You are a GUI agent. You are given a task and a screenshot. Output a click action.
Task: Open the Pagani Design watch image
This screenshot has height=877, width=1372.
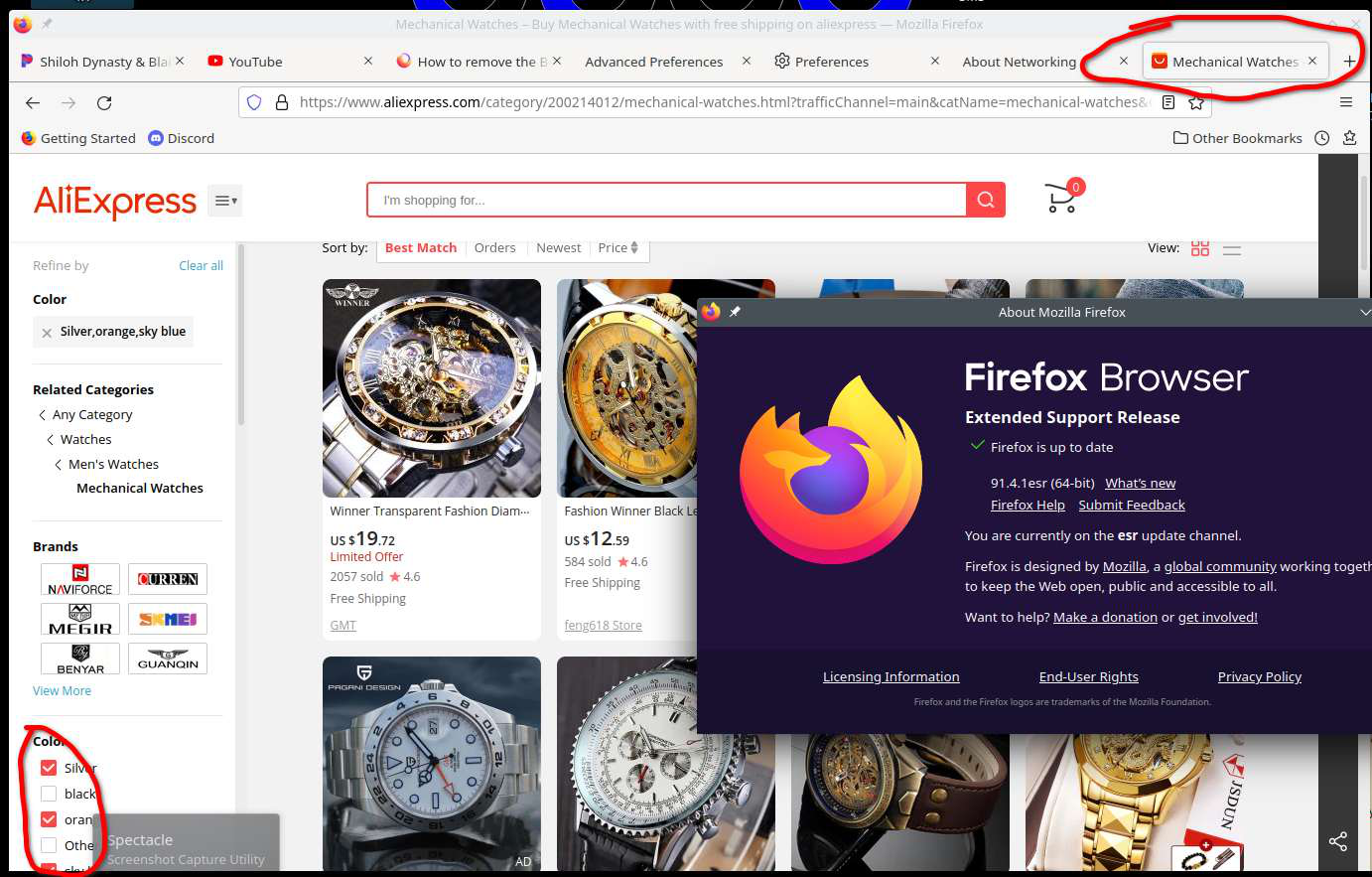pos(432,764)
